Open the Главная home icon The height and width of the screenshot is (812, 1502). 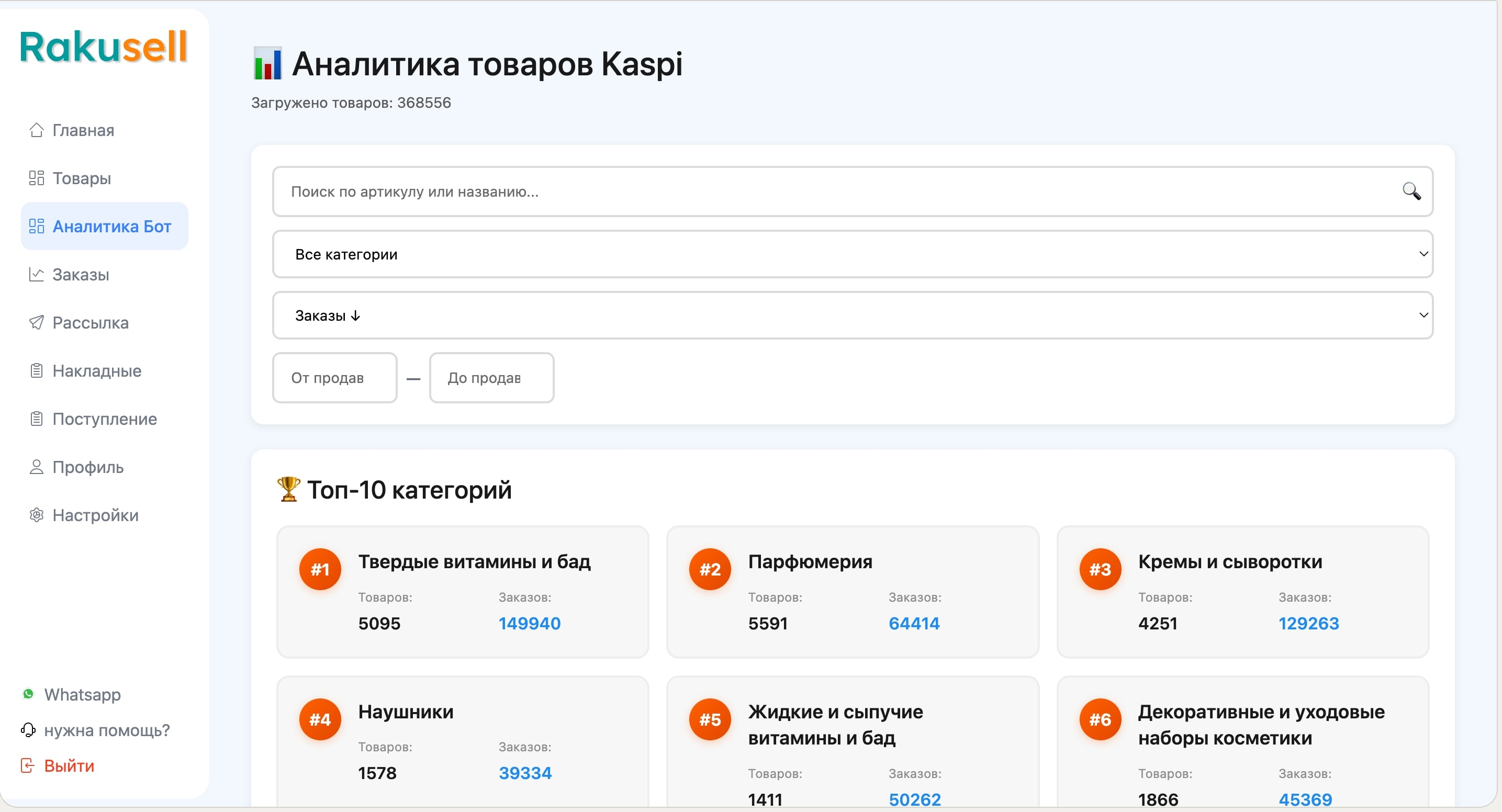(36, 129)
